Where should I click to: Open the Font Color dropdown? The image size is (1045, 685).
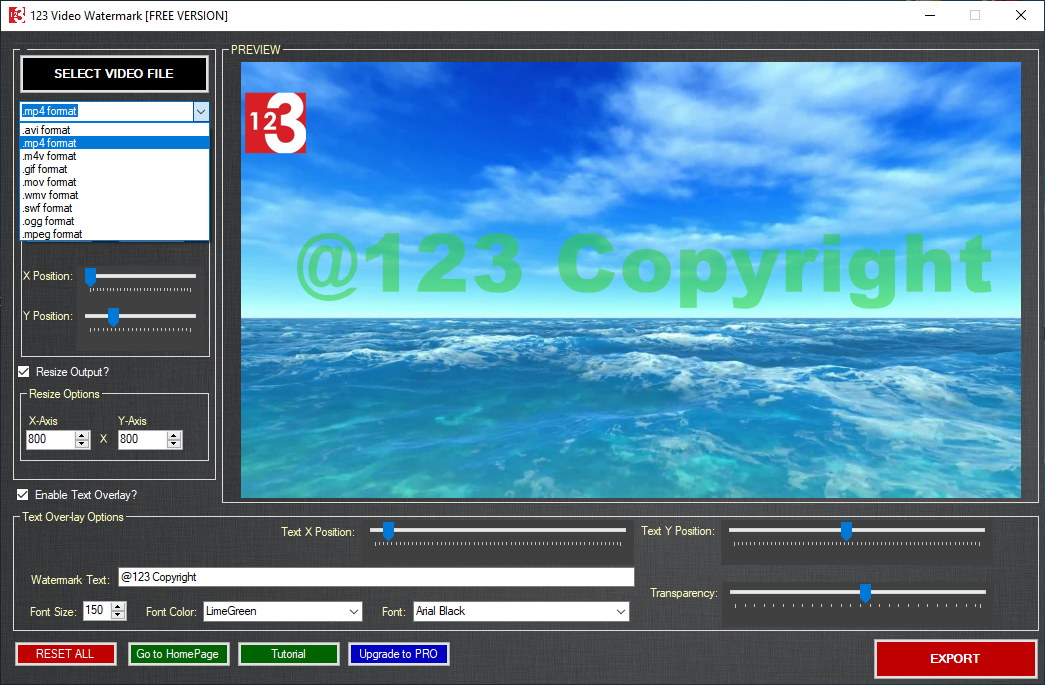(283, 611)
